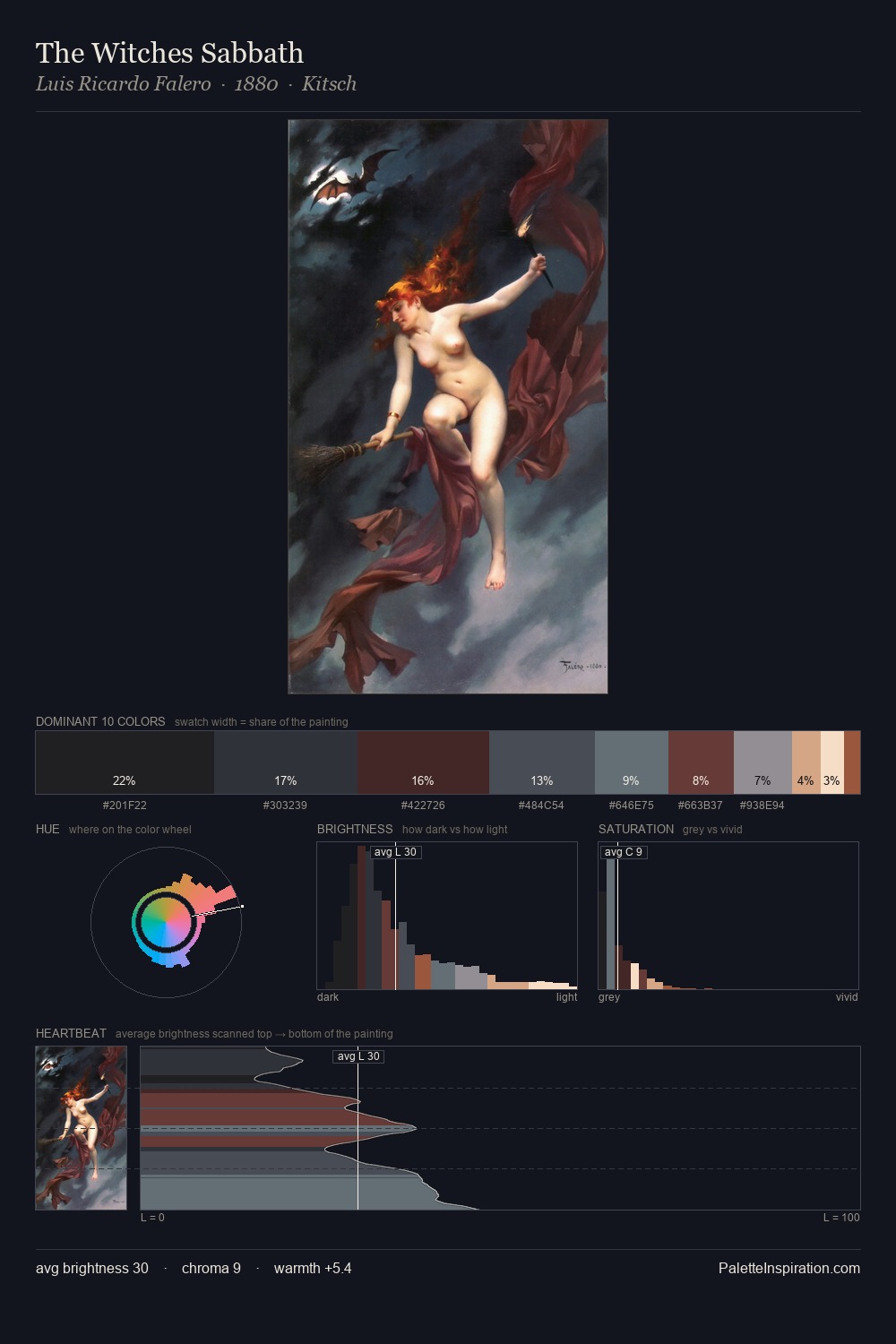This screenshot has height=1344, width=896.
Task: Click hex code '#484C54' under palette
Action: (x=541, y=806)
